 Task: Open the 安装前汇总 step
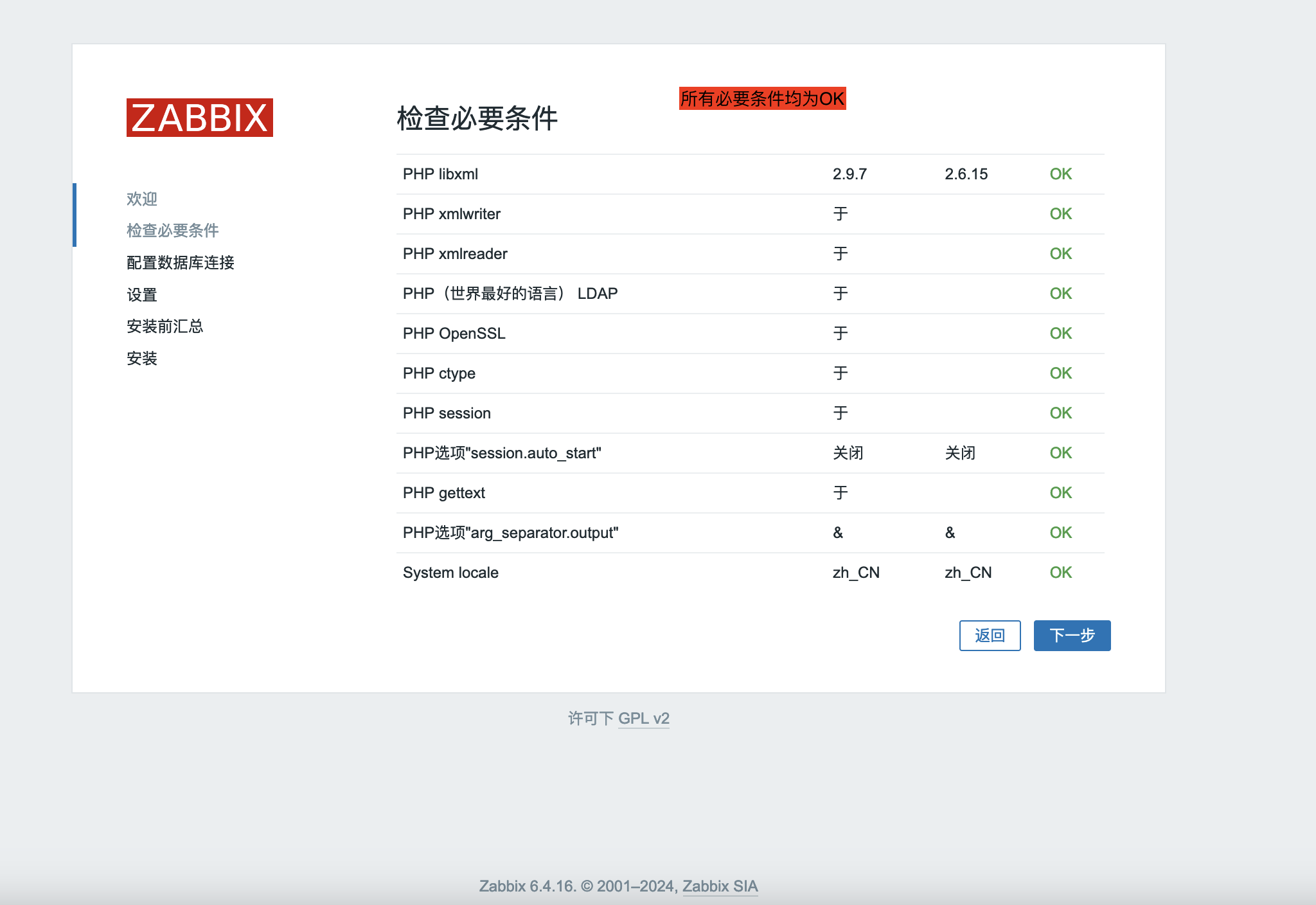(x=165, y=326)
